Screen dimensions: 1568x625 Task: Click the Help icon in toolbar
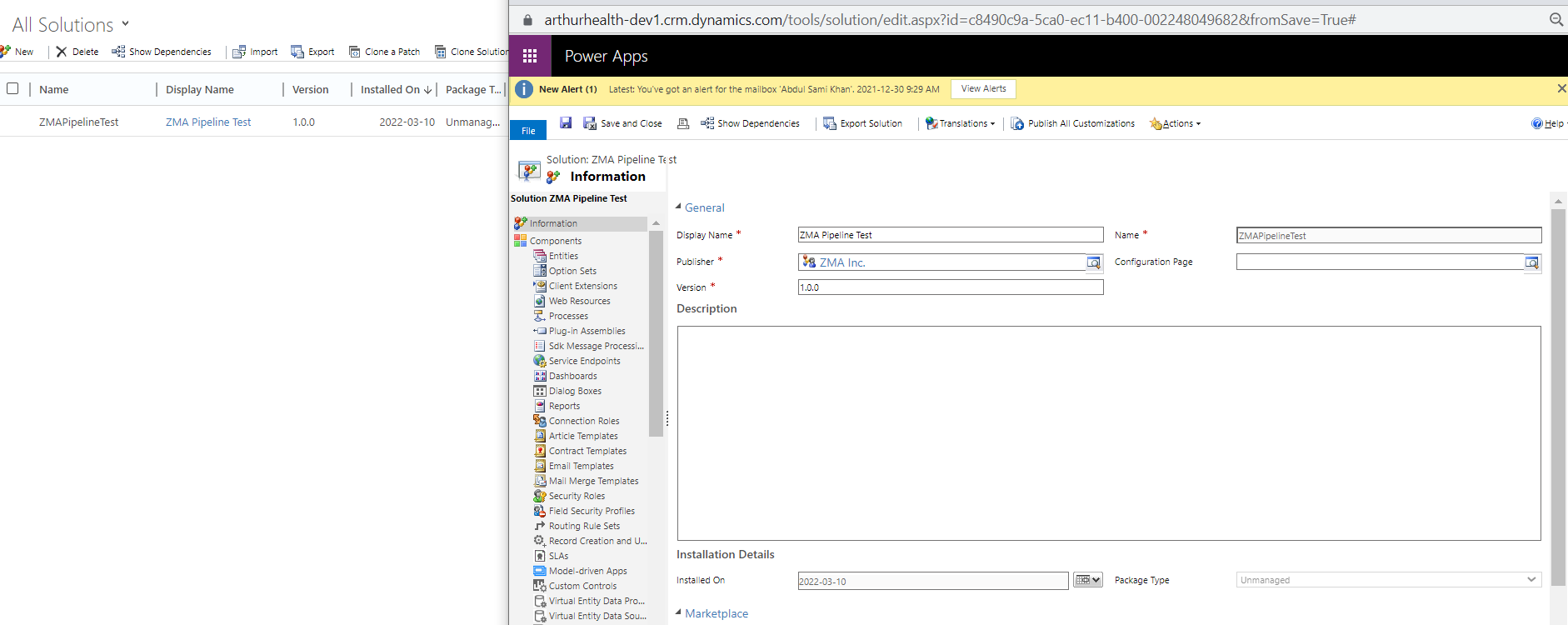[x=1537, y=123]
